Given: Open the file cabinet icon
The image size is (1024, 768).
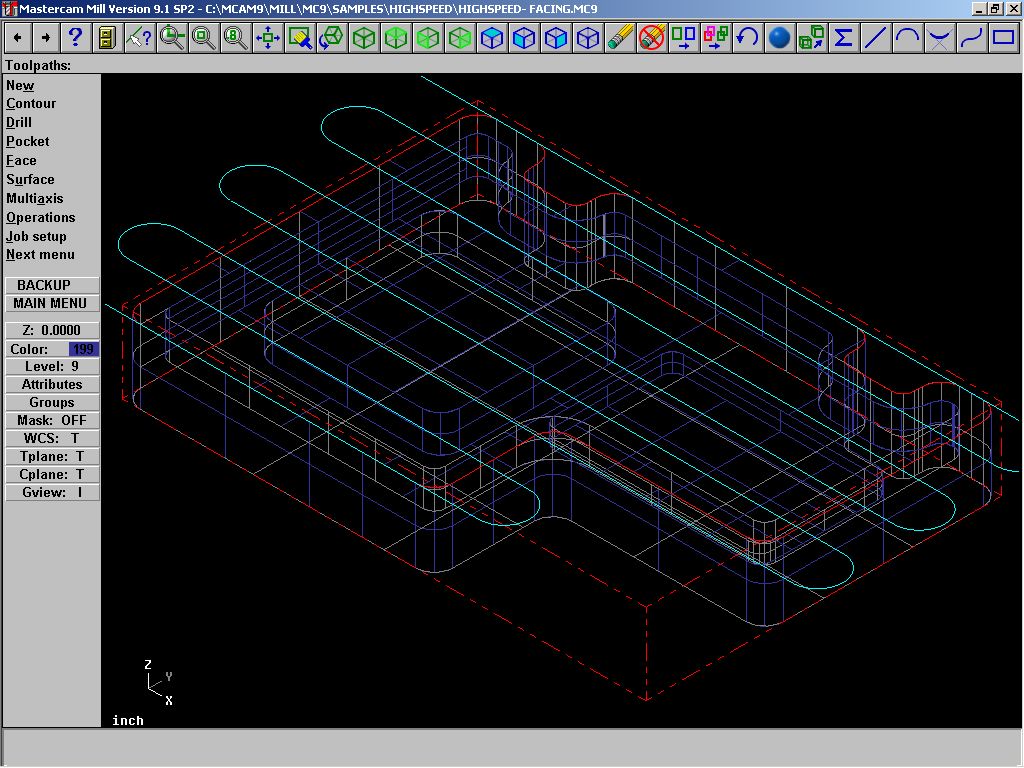Looking at the screenshot, I should click(x=107, y=38).
